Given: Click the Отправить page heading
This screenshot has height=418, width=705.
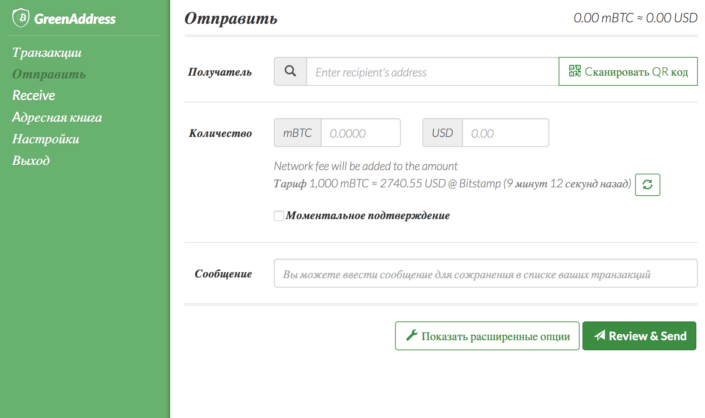Looking at the screenshot, I should [x=231, y=18].
